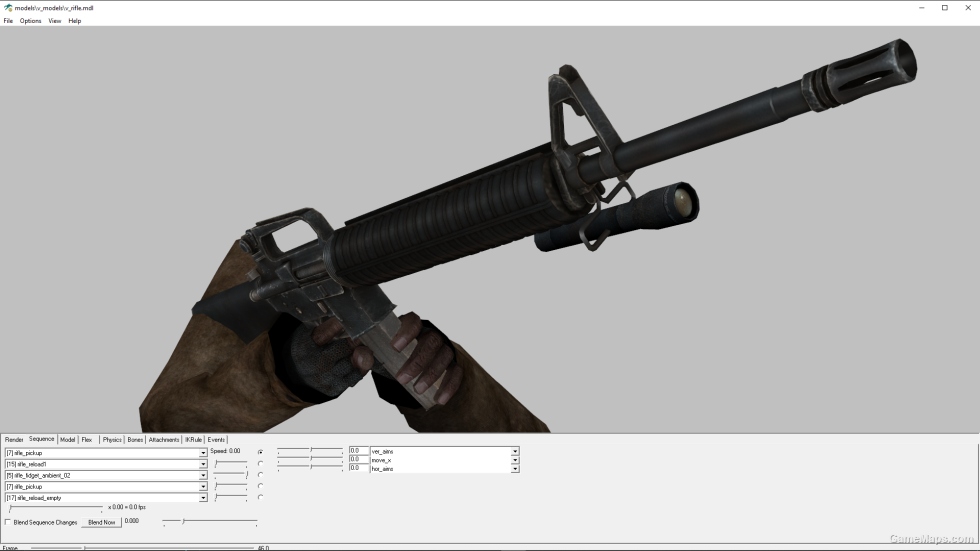Switch to the Render tab
The image size is (980, 551).
14,440
